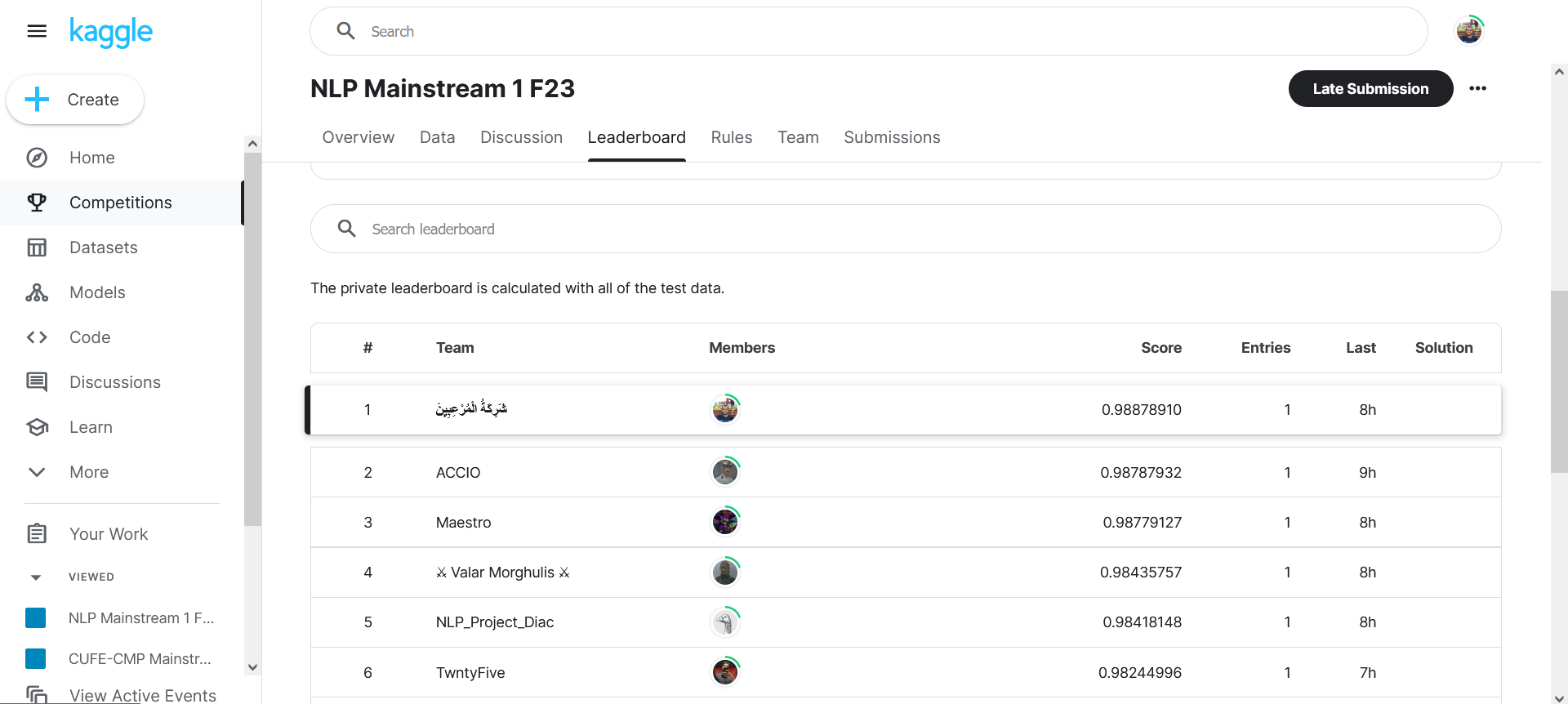Open the Submissions tab
The height and width of the screenshot is (704, 1568).
pos(892,137)
